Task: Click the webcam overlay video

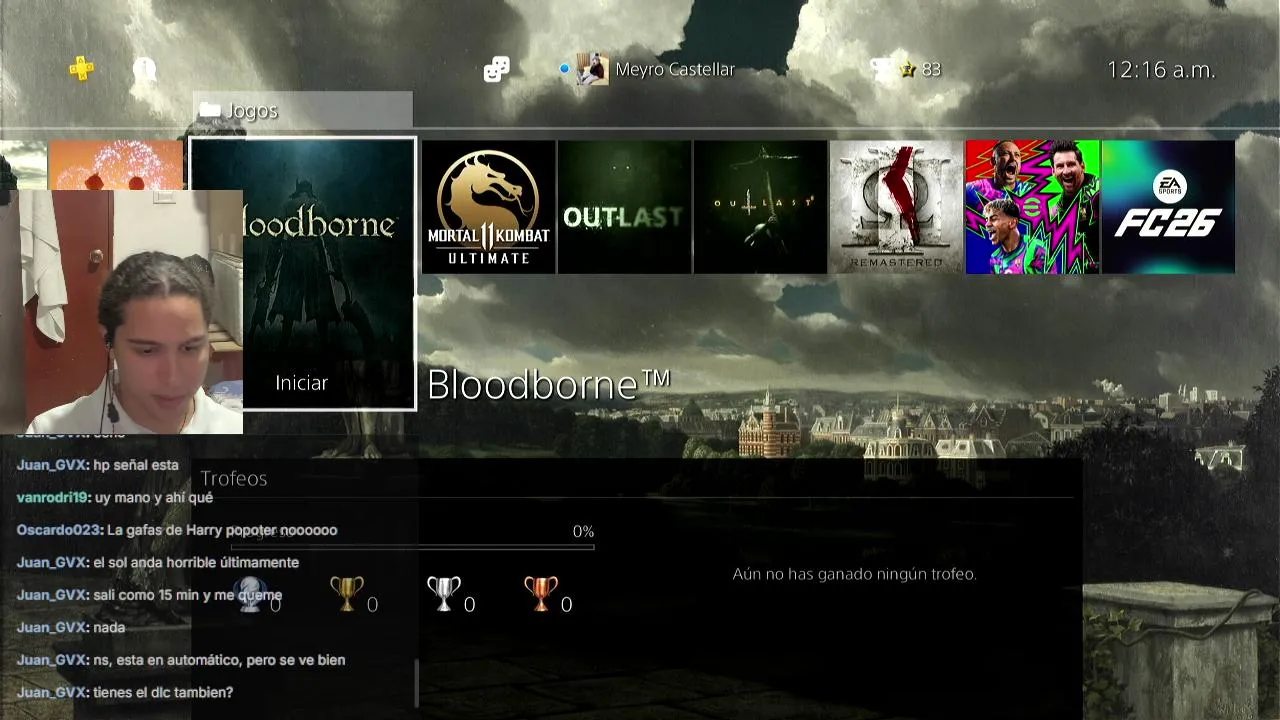Action: (121, 312)
